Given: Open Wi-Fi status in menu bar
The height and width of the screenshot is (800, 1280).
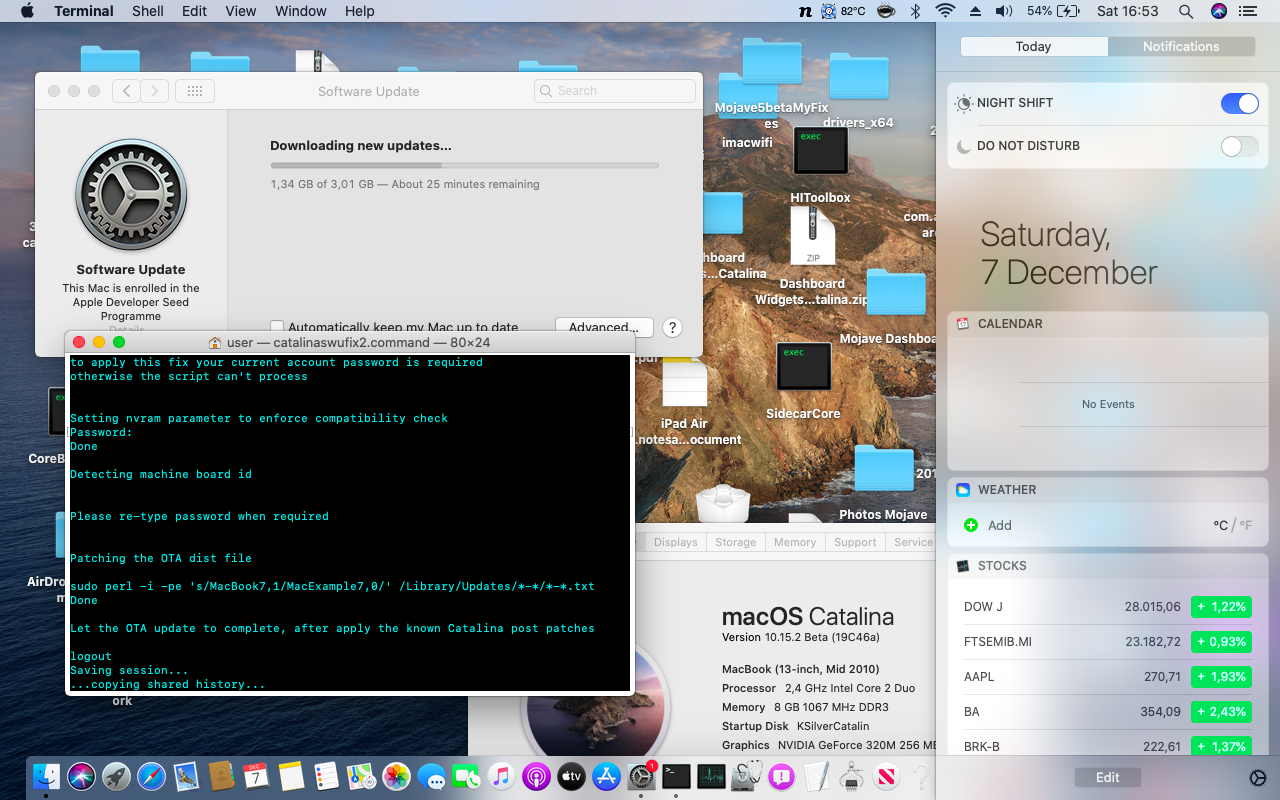Looking at the screenshot, I should pos(945,11).
